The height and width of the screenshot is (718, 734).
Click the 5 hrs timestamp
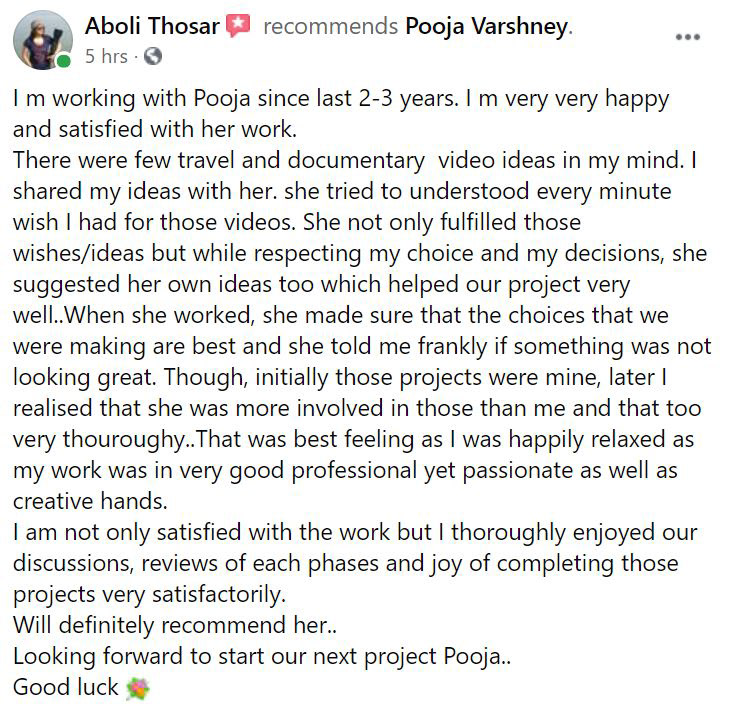click(x=107, y=56)
